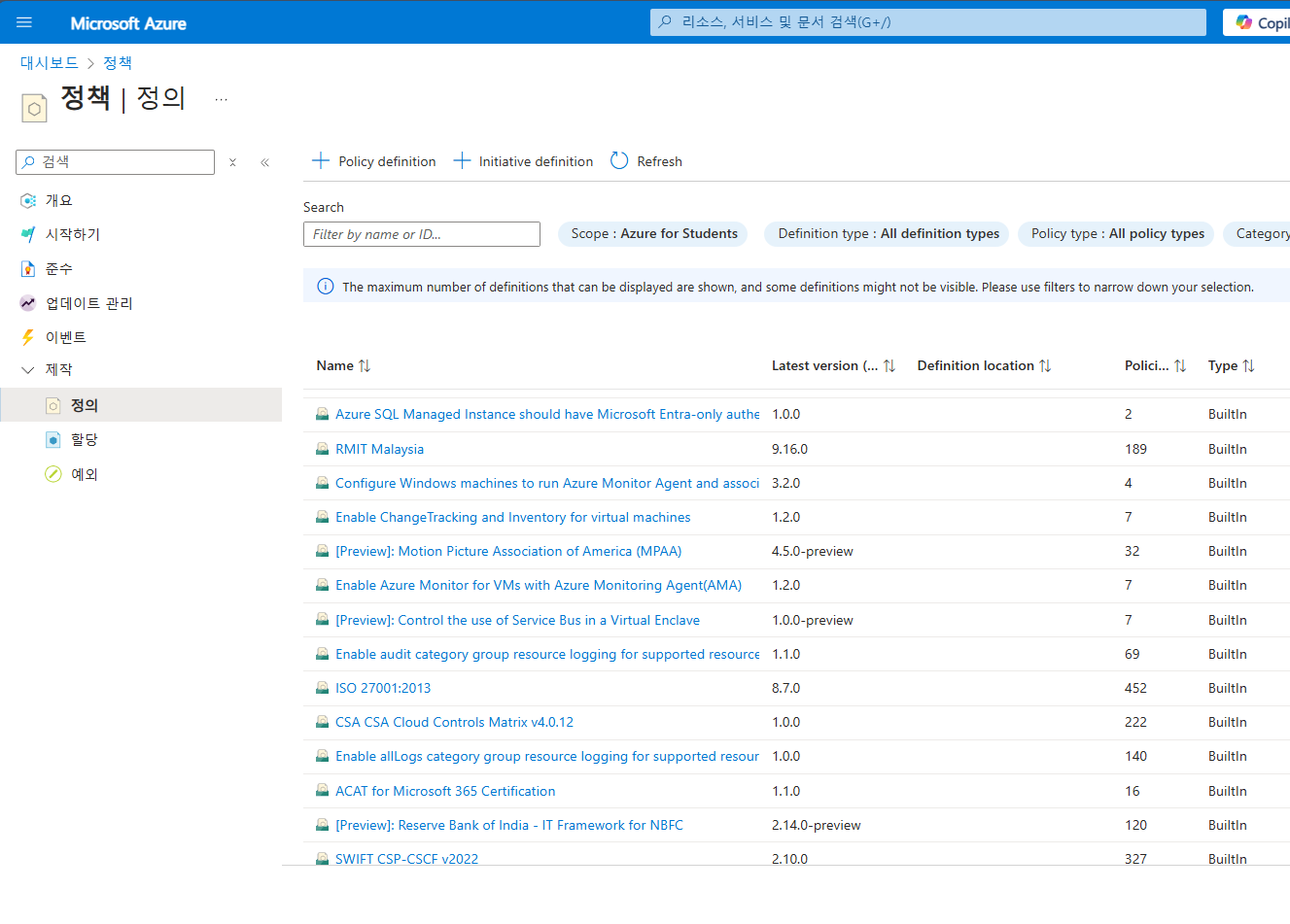Sort by Type column
1290x924 pixels.
point(1231,365)
